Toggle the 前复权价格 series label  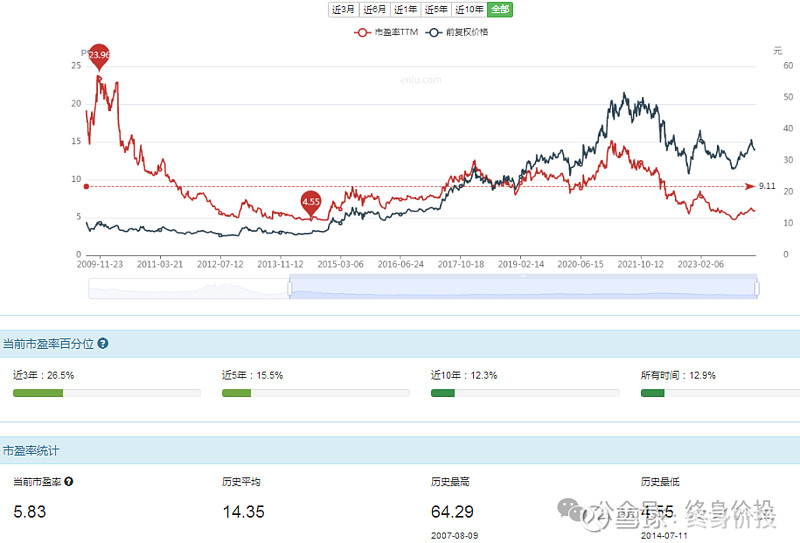pos(468,33)
